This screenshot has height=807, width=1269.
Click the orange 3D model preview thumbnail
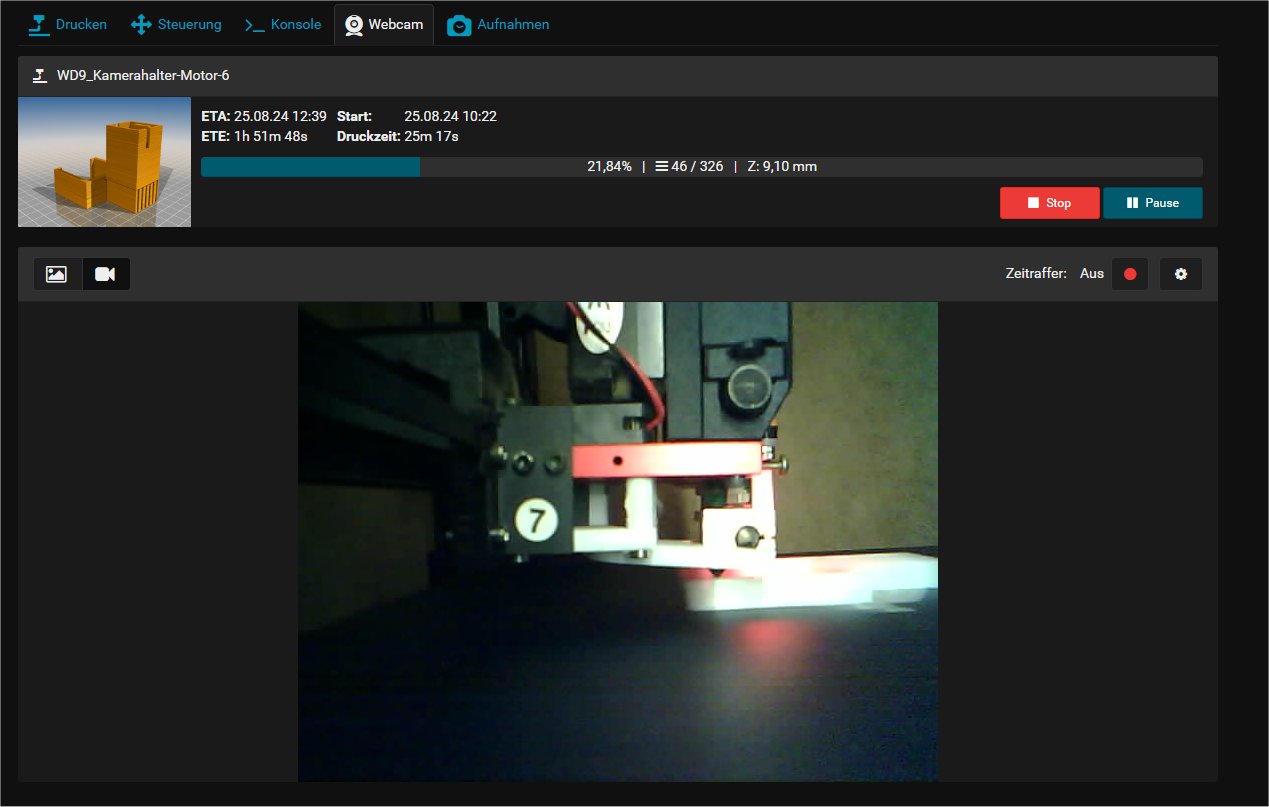pos(104,162)
